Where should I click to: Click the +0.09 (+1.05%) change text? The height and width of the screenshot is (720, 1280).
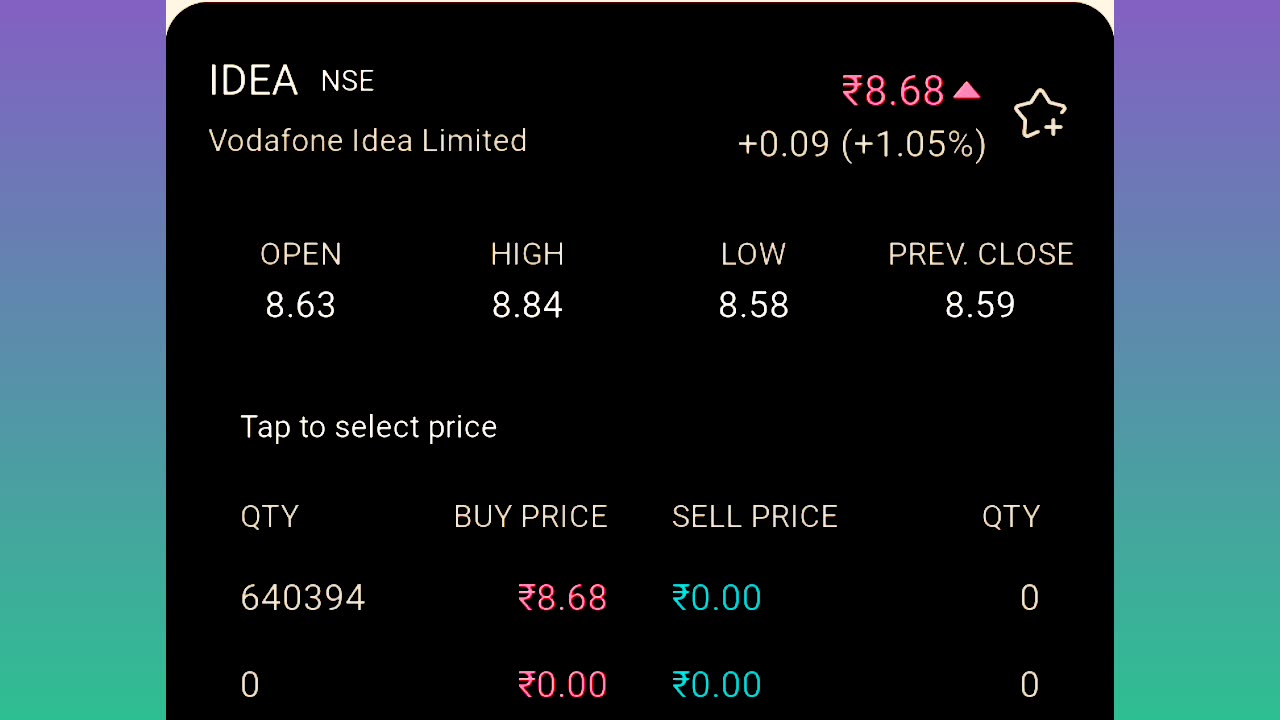pyautogui.click(x=861, y=145)
